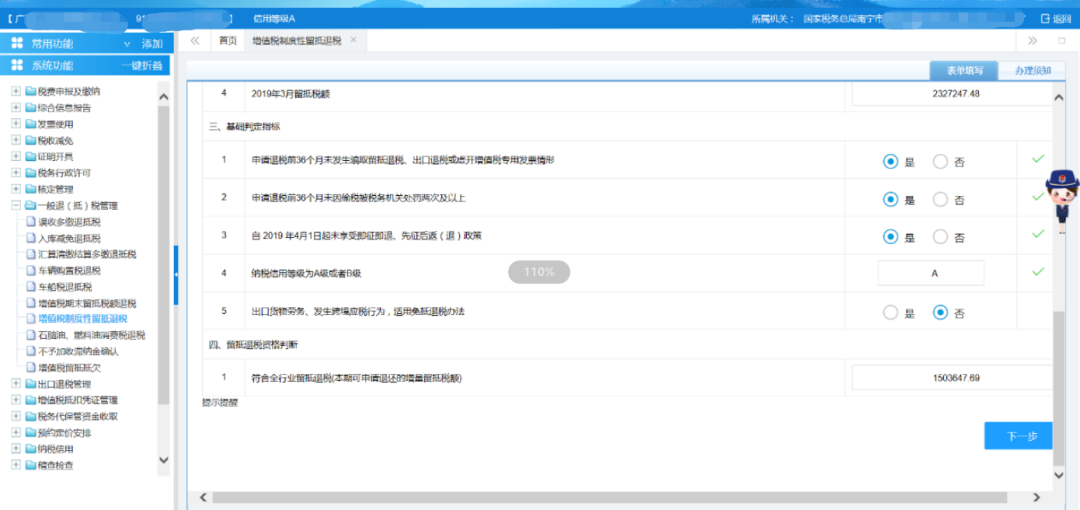Select 否 for 即征即退政策 row 3
Image resolution: width=1080 pixels, height=510 pixels.
(940, 236)
